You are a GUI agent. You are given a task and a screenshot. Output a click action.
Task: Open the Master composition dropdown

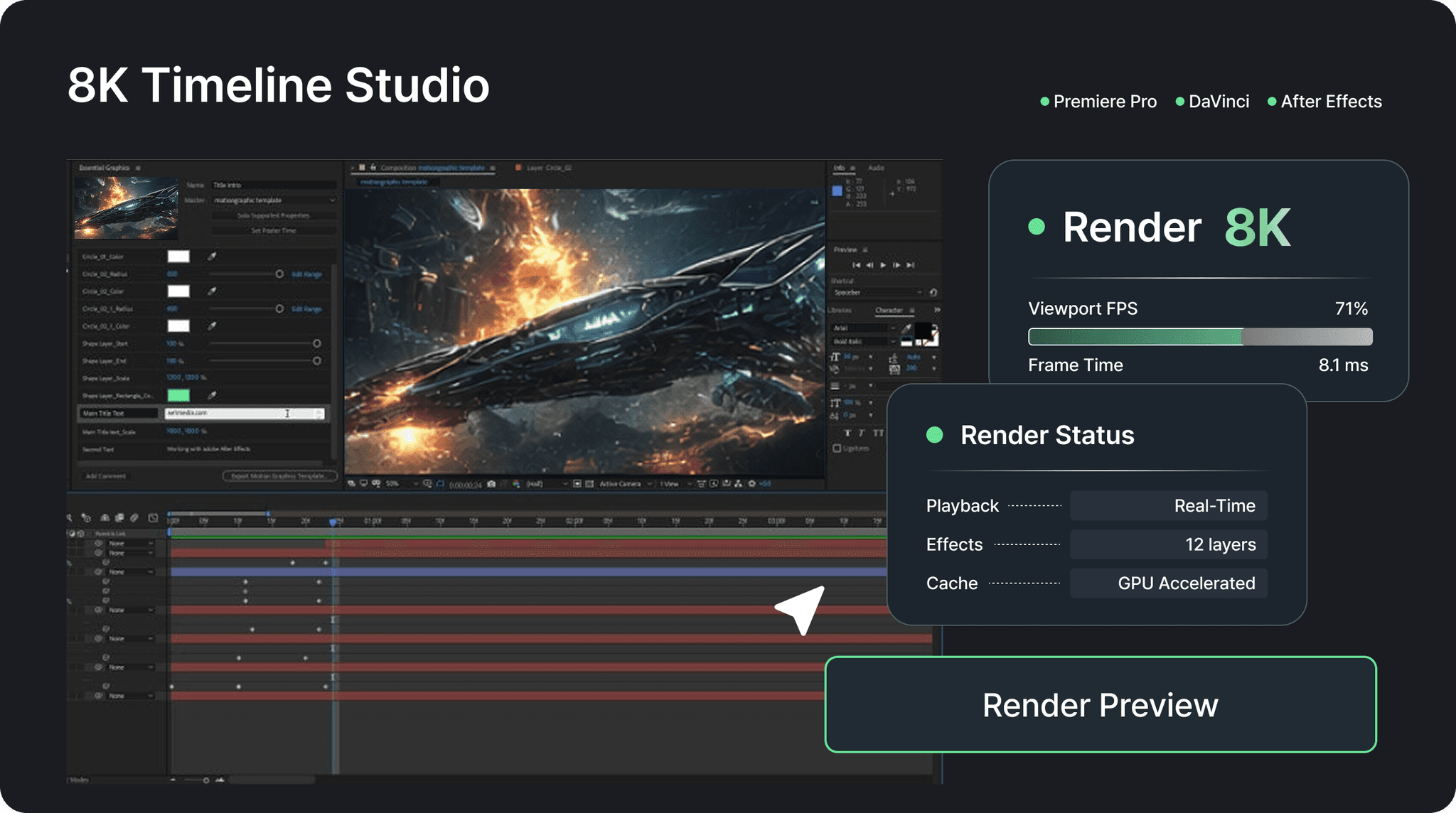(274, 200)
